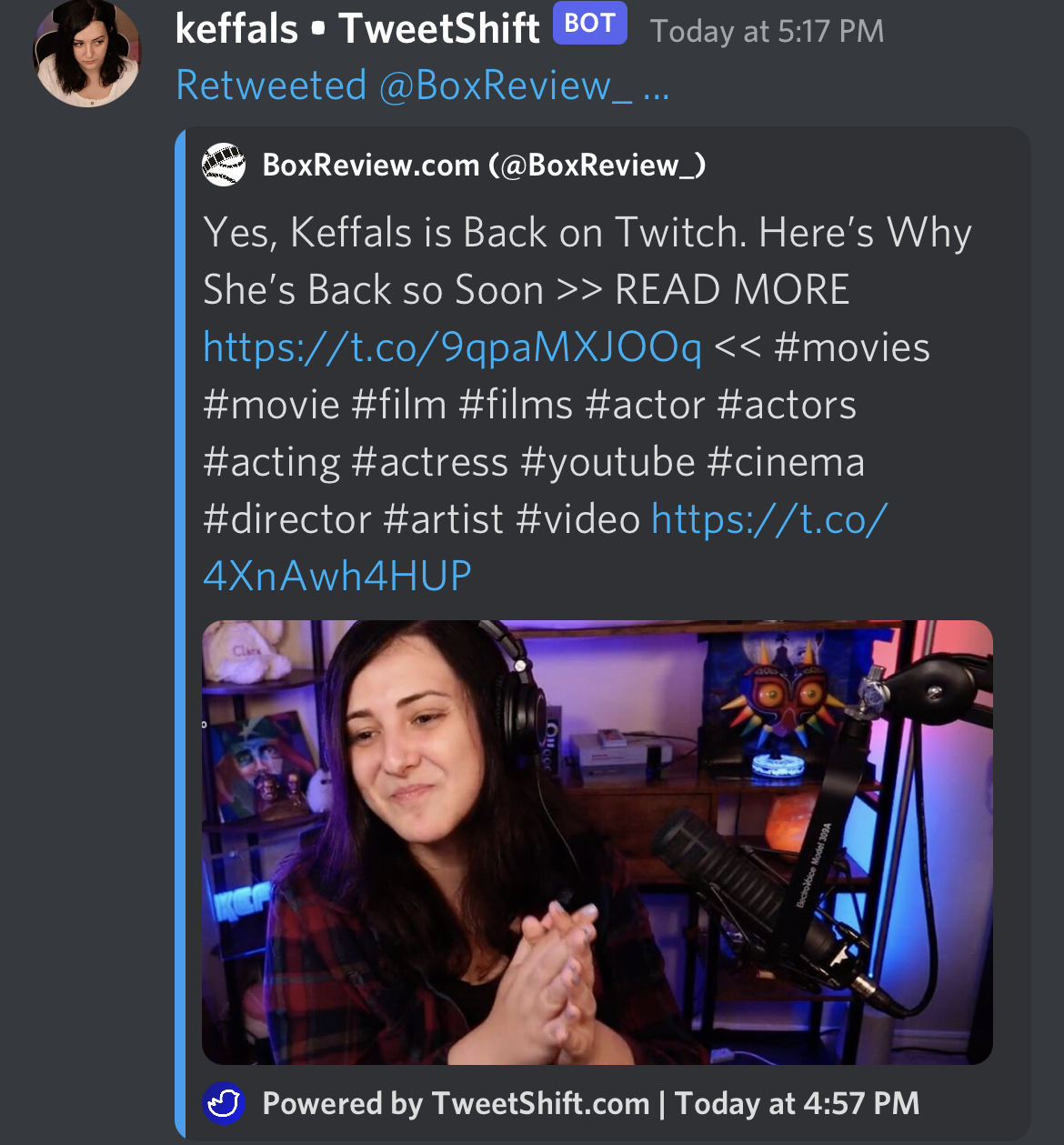Click the Today at 4:57 PM footer timestamp
1064x1145 pixels.
tap(798, 1103)
